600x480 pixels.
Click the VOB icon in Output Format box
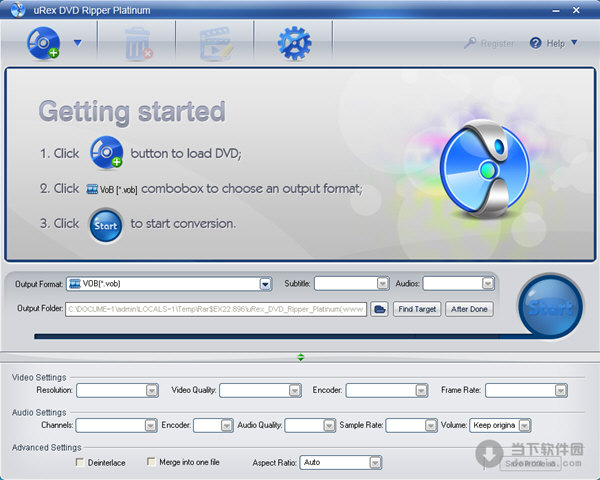tap(75, 284)
